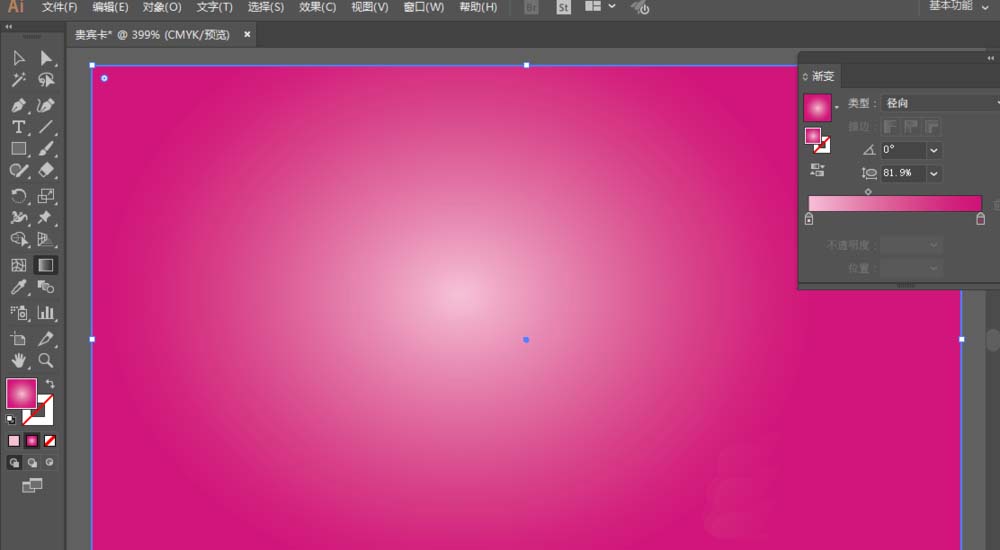The width and height of the screenshot is (1000, 550).
Task: Open the 对象(O) menu
Action: click(x=162, y=7)
